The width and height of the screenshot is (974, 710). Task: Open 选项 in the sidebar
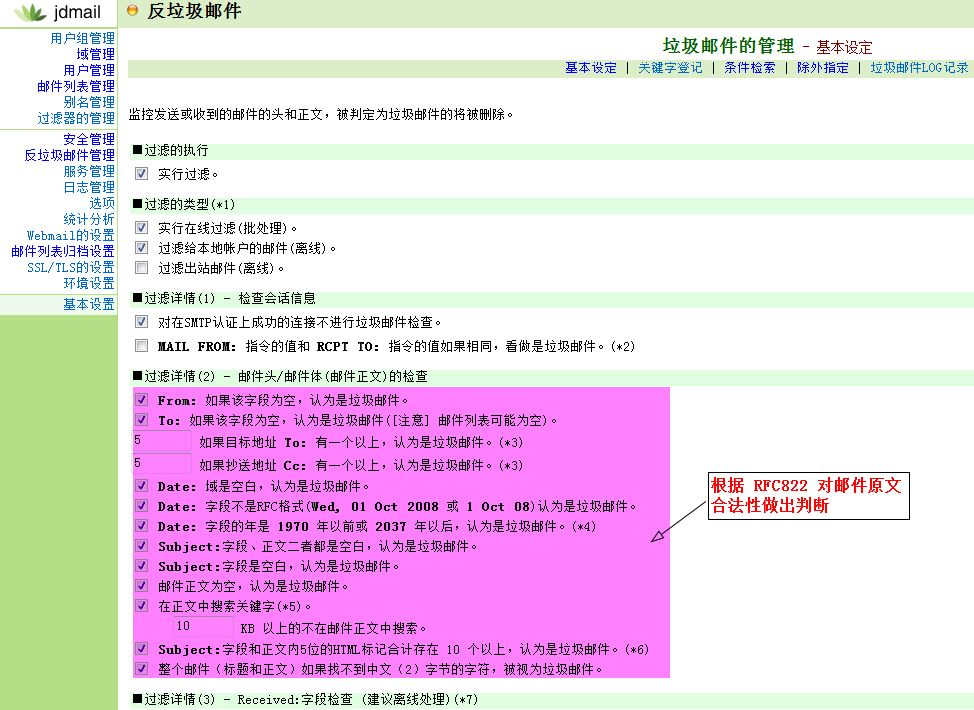[x=102, y=203]
